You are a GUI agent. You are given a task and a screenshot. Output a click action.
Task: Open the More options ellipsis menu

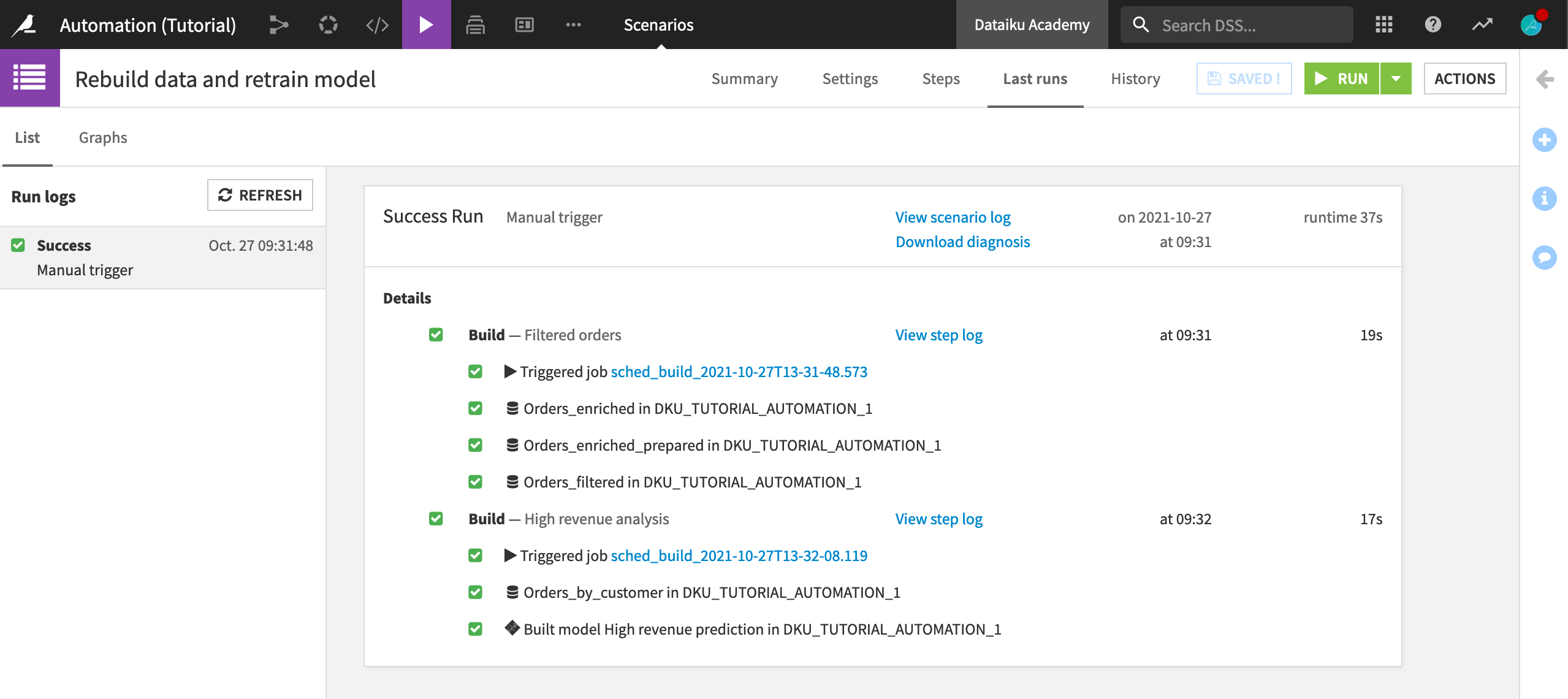[573, 25]
